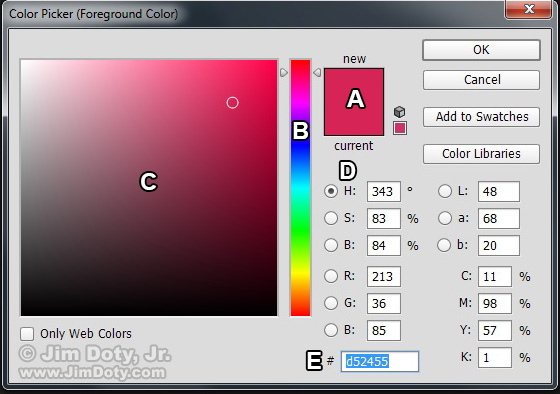560x394 pixels.
Task: Open Color Libraries
Action: tap(481, 154)
